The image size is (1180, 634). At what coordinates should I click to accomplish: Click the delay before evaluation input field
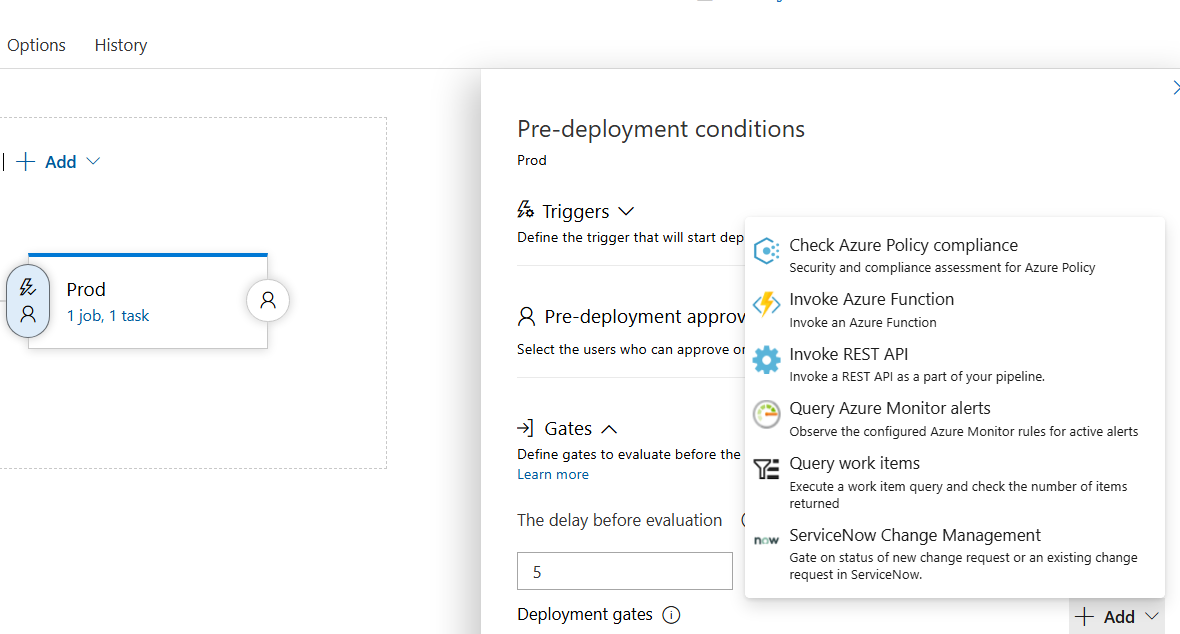coord(625,571)
